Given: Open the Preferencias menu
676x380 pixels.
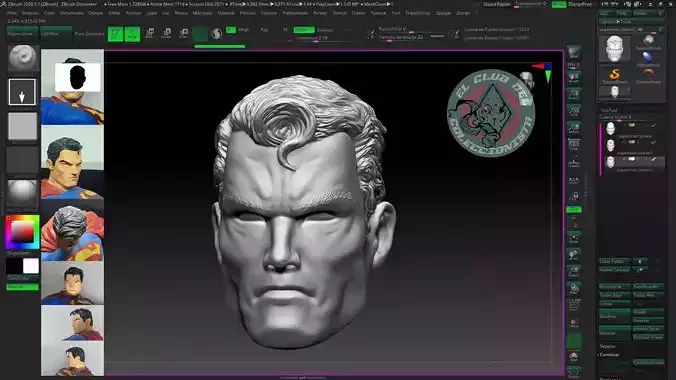Looking at the screenshot, I should (295, 13).
